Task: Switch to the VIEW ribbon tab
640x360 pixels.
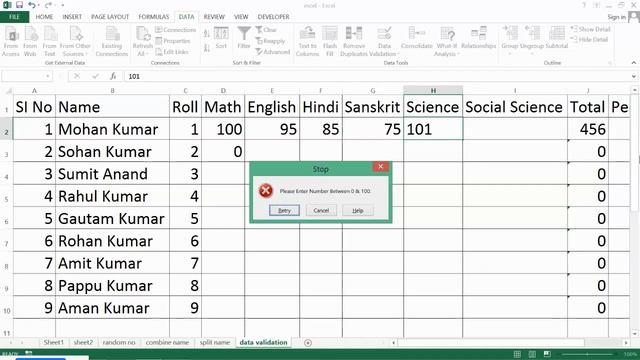Action: (x=241, y=17)
